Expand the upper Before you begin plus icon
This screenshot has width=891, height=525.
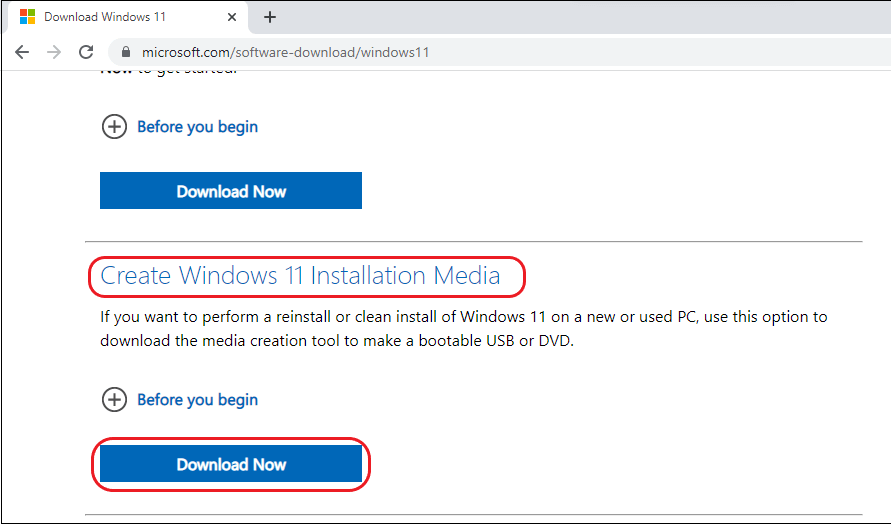(114, 126)
